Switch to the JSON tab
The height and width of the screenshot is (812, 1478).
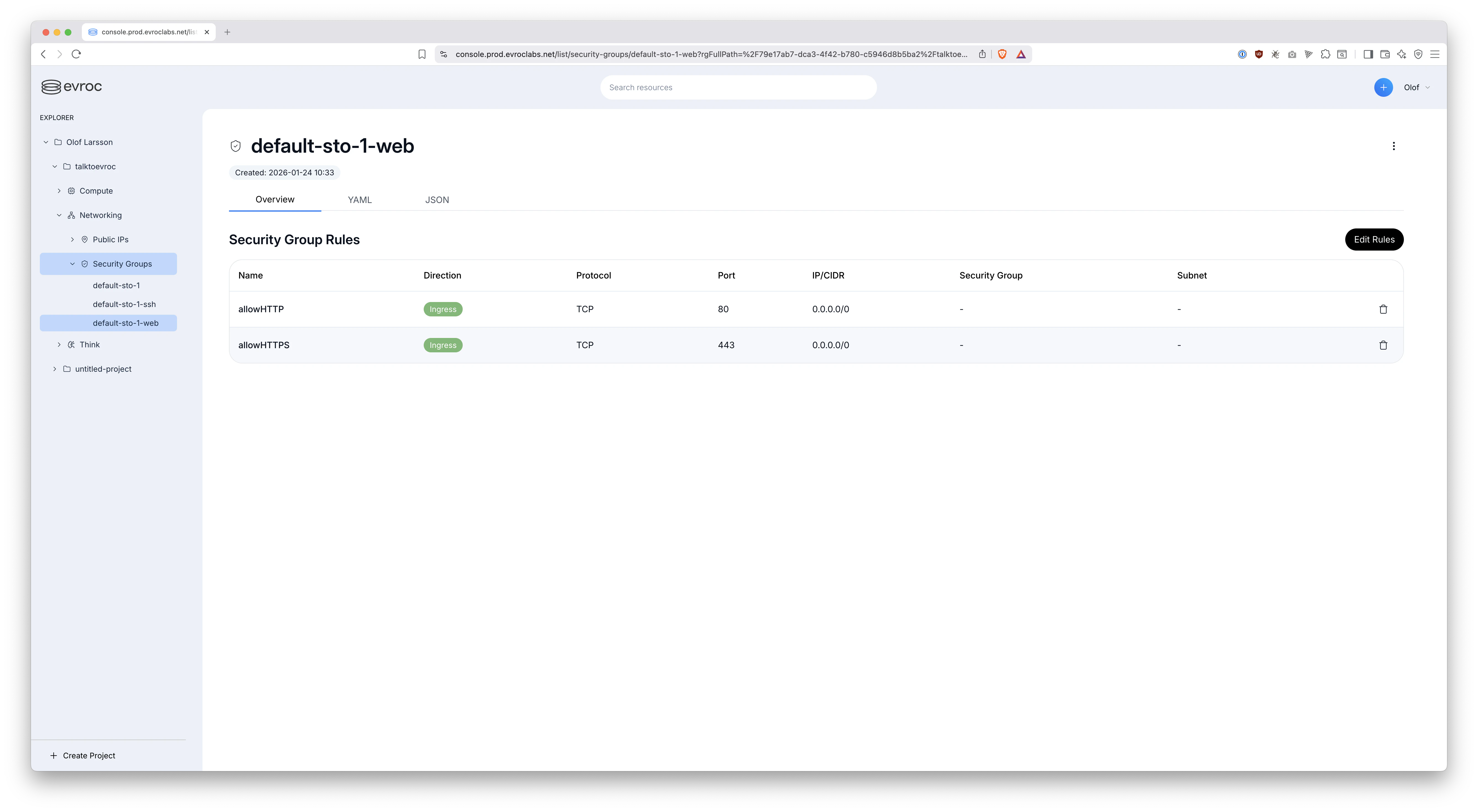437,200
